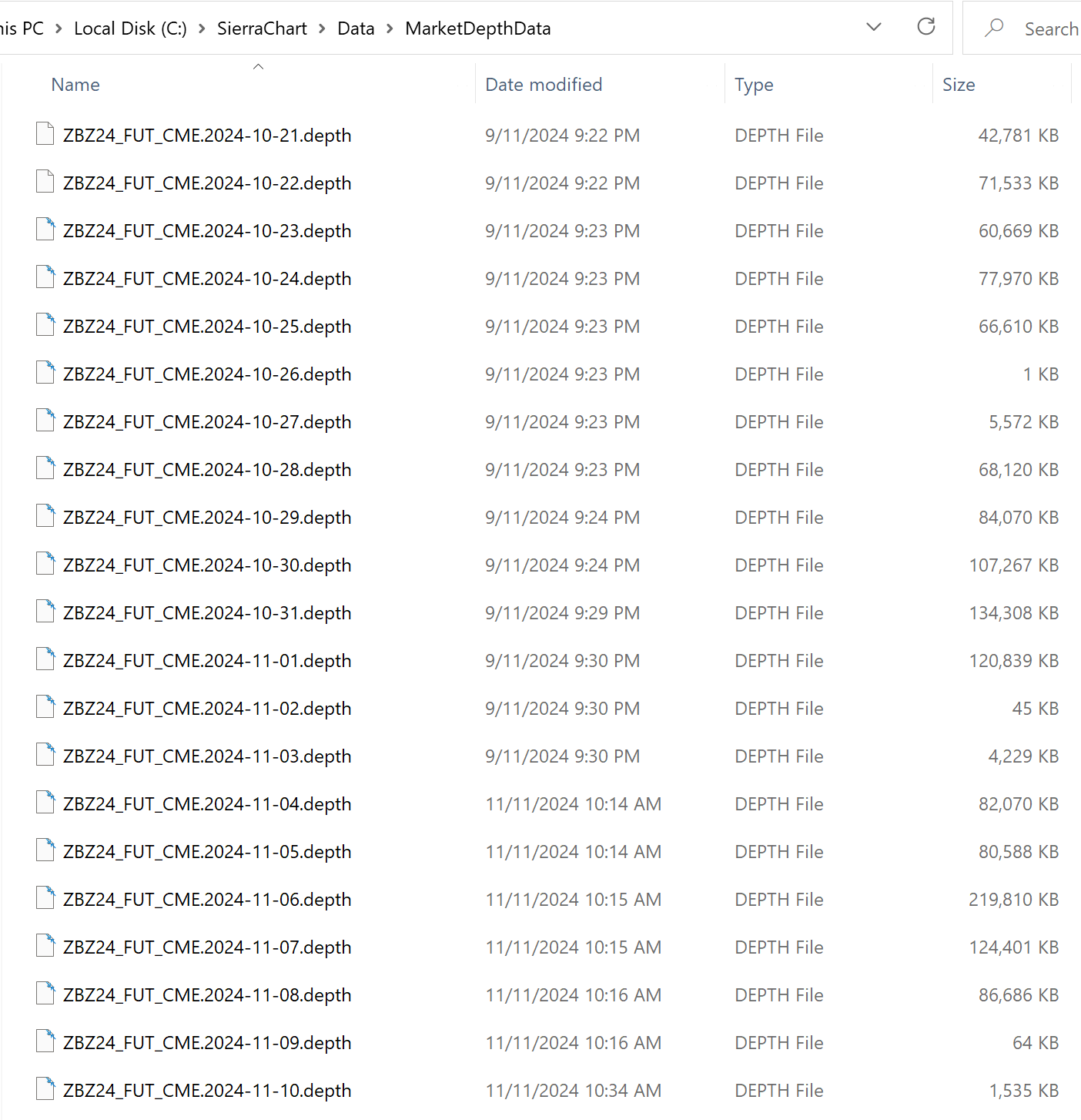This screenshot has width=1081, height=1120.
Task: Select file ZBZ24_FUT_CME.2024-10-26.depth
Action: point(207,374)
